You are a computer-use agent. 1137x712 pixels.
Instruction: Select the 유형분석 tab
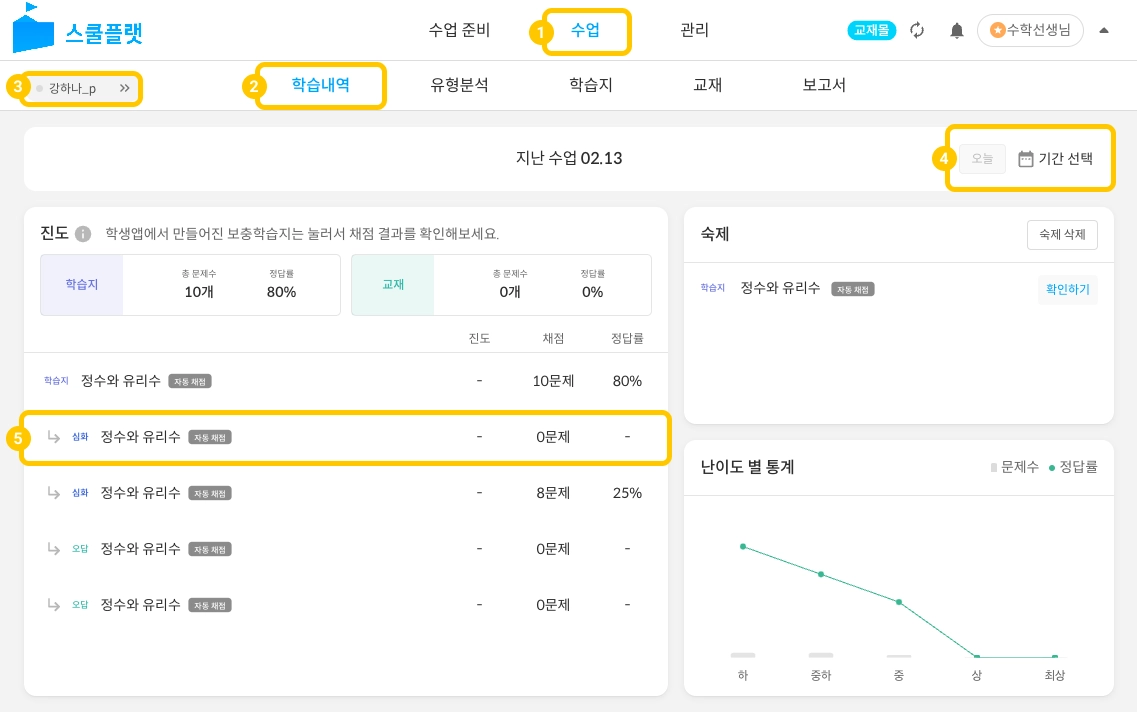point(459,85)
